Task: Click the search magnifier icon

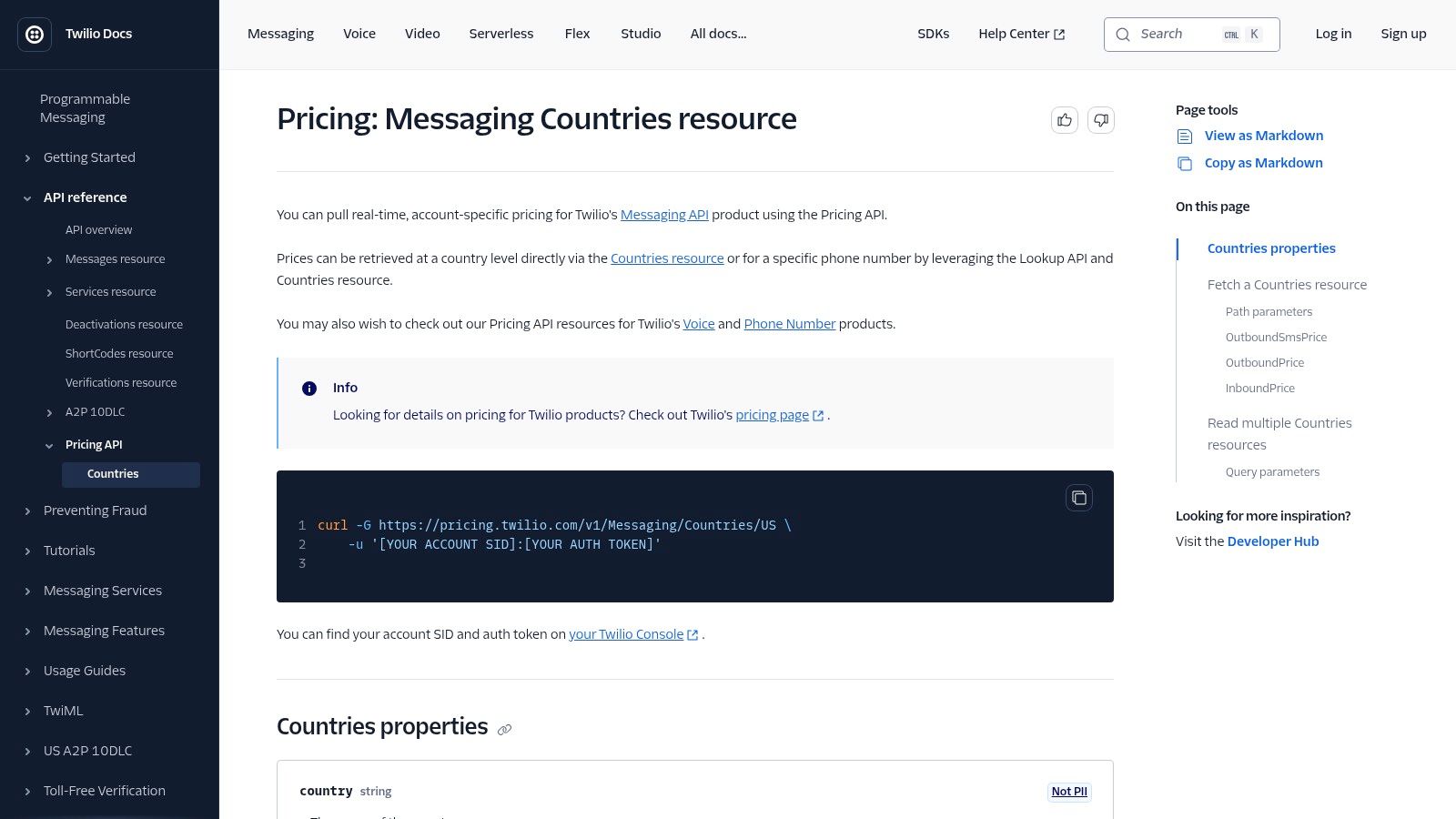Action: point(1123,35)
